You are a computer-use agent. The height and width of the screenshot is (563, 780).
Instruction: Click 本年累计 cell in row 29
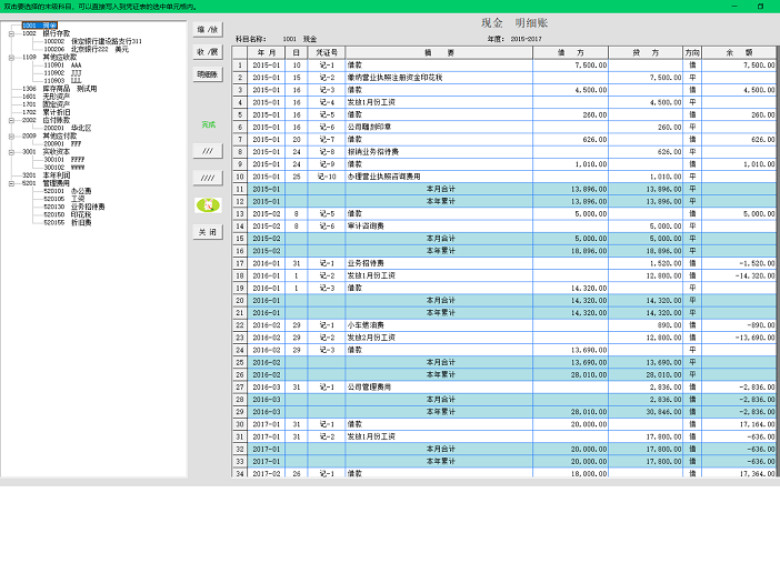[441, 412]
